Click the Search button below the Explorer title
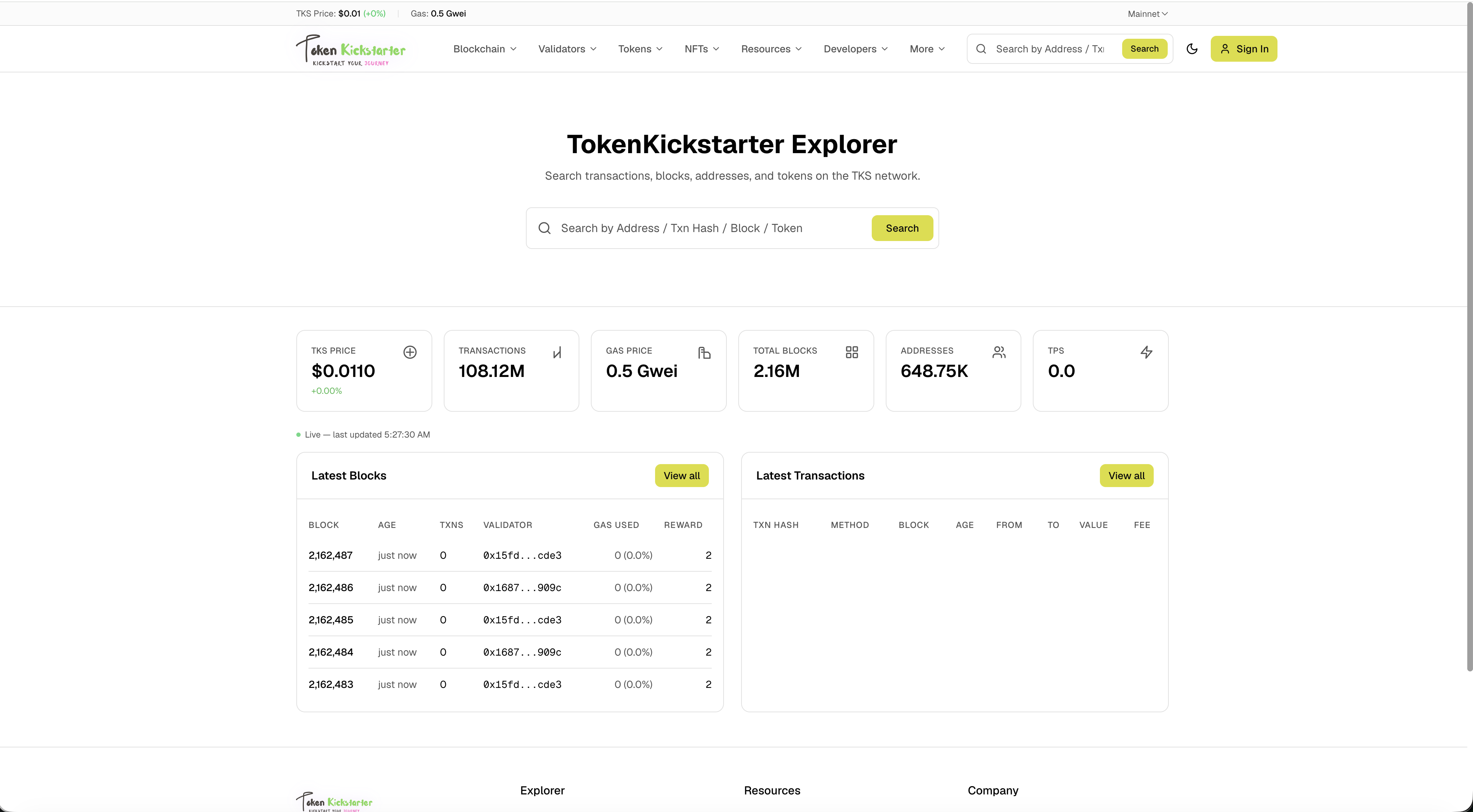This screenshot has width=1473, height=812. (x=902, y=228)
